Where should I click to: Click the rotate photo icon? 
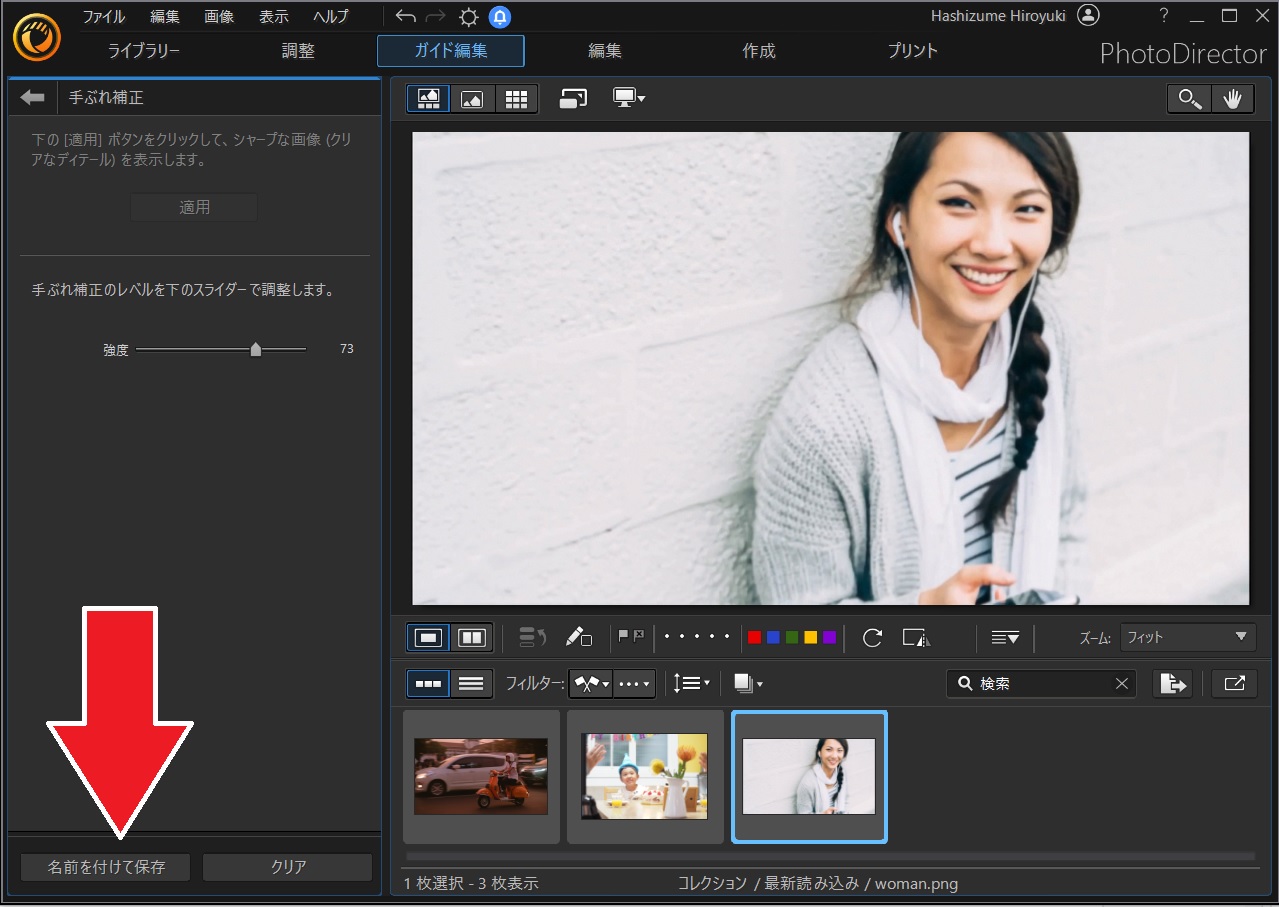(872, 637)
